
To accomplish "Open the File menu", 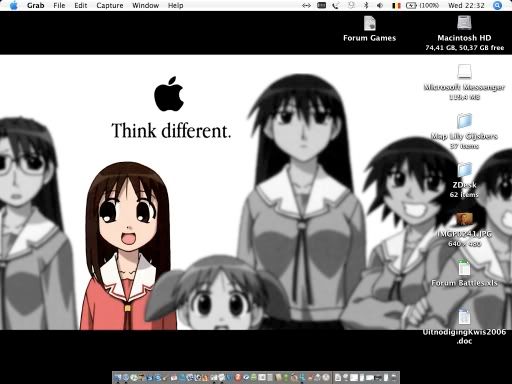I will (x=59, y=5).
